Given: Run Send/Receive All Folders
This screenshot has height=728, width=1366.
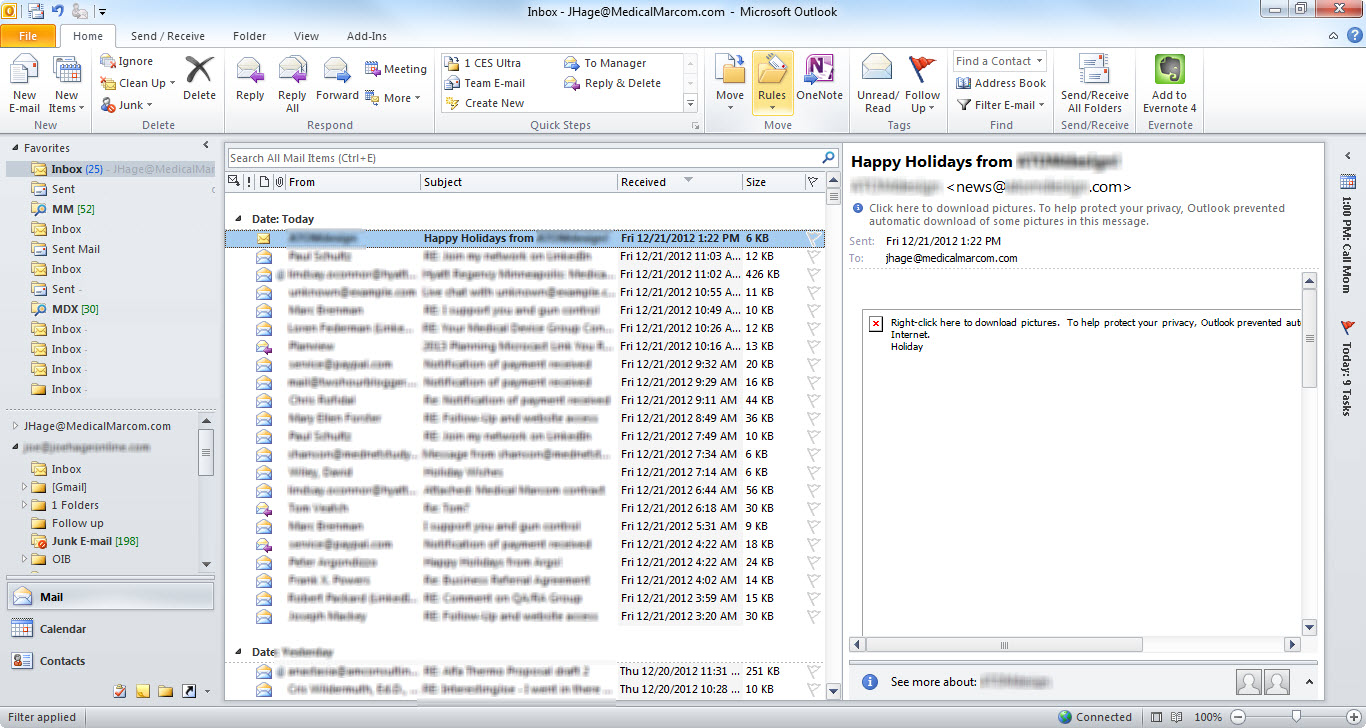Looking at the screenshot, I should coord(1095,84).
